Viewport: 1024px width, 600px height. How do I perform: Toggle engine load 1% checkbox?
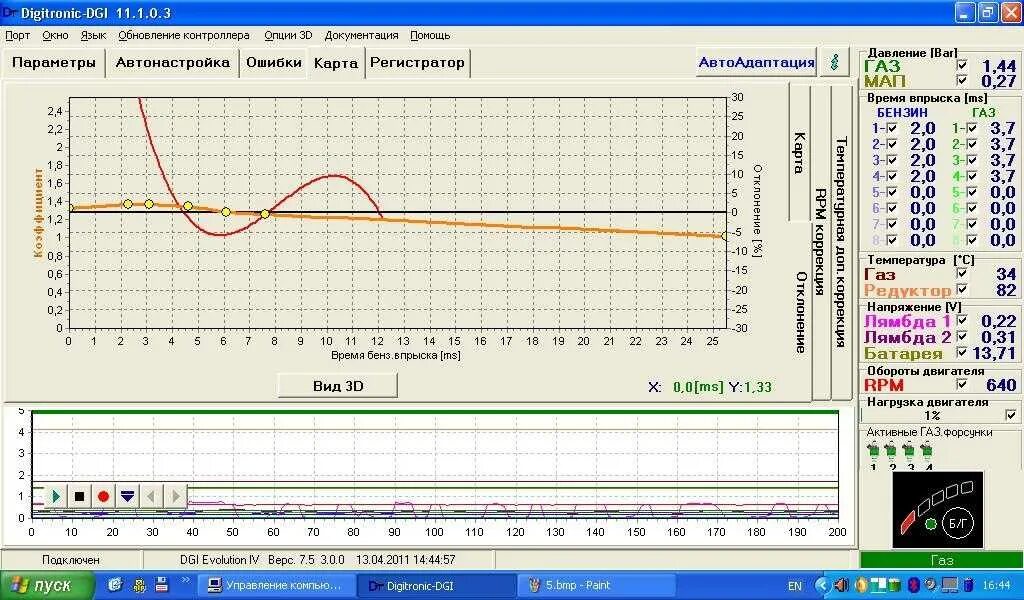click(x=1012, y=415)
